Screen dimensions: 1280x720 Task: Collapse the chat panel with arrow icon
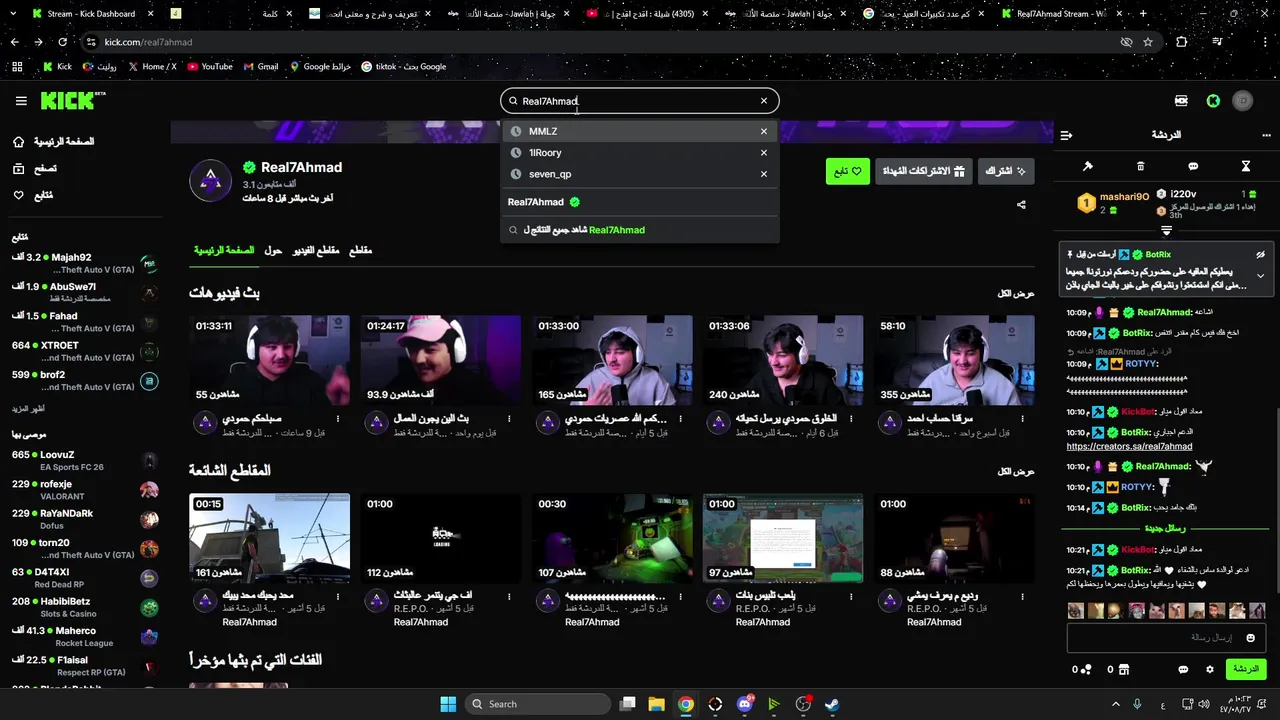[1066, 135]
